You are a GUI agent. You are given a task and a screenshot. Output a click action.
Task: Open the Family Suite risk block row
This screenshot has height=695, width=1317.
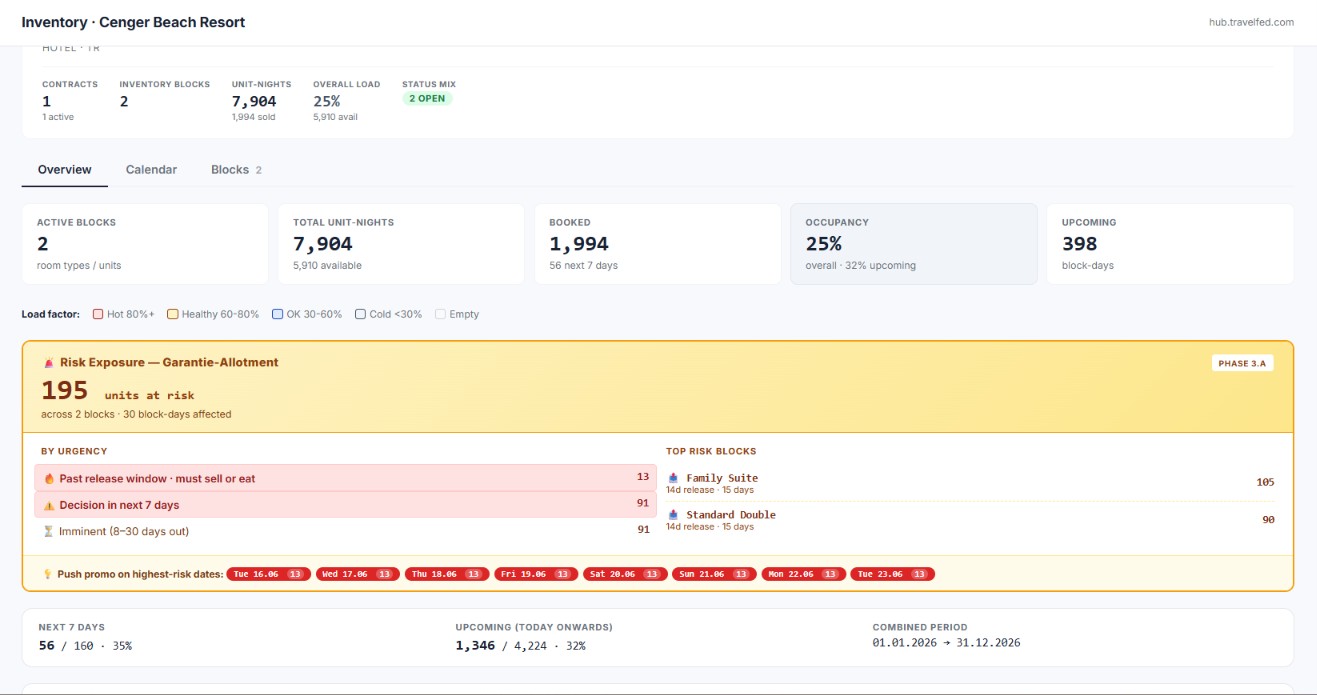tap(970, 483)
